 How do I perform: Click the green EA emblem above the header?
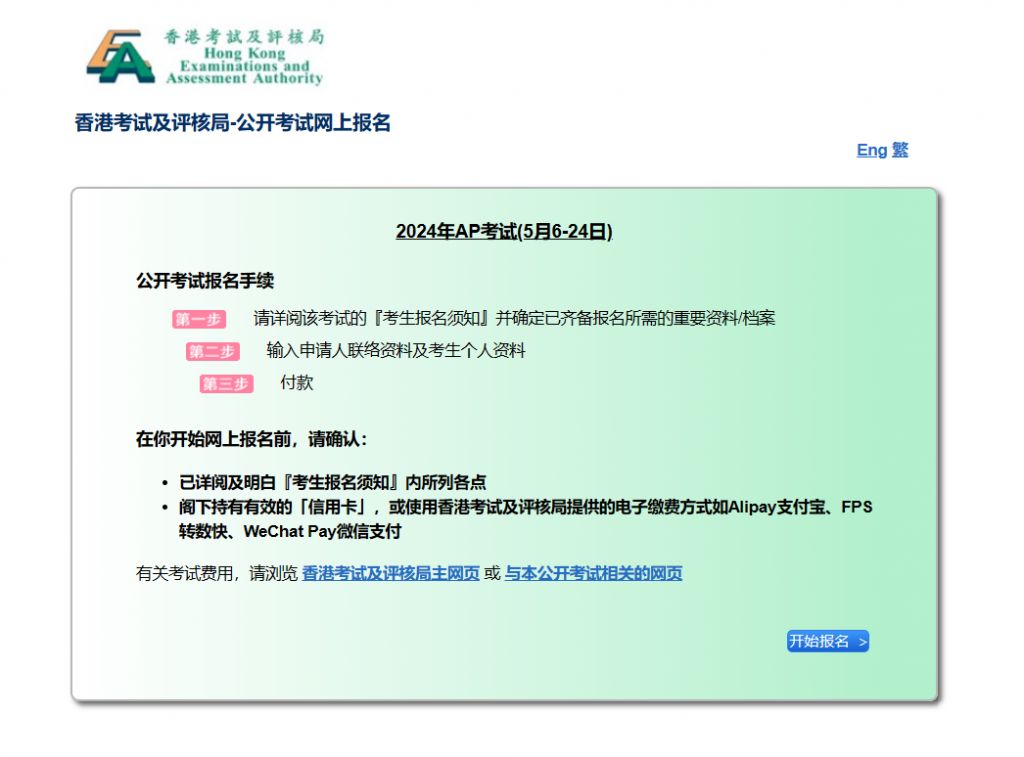point(120,55)
